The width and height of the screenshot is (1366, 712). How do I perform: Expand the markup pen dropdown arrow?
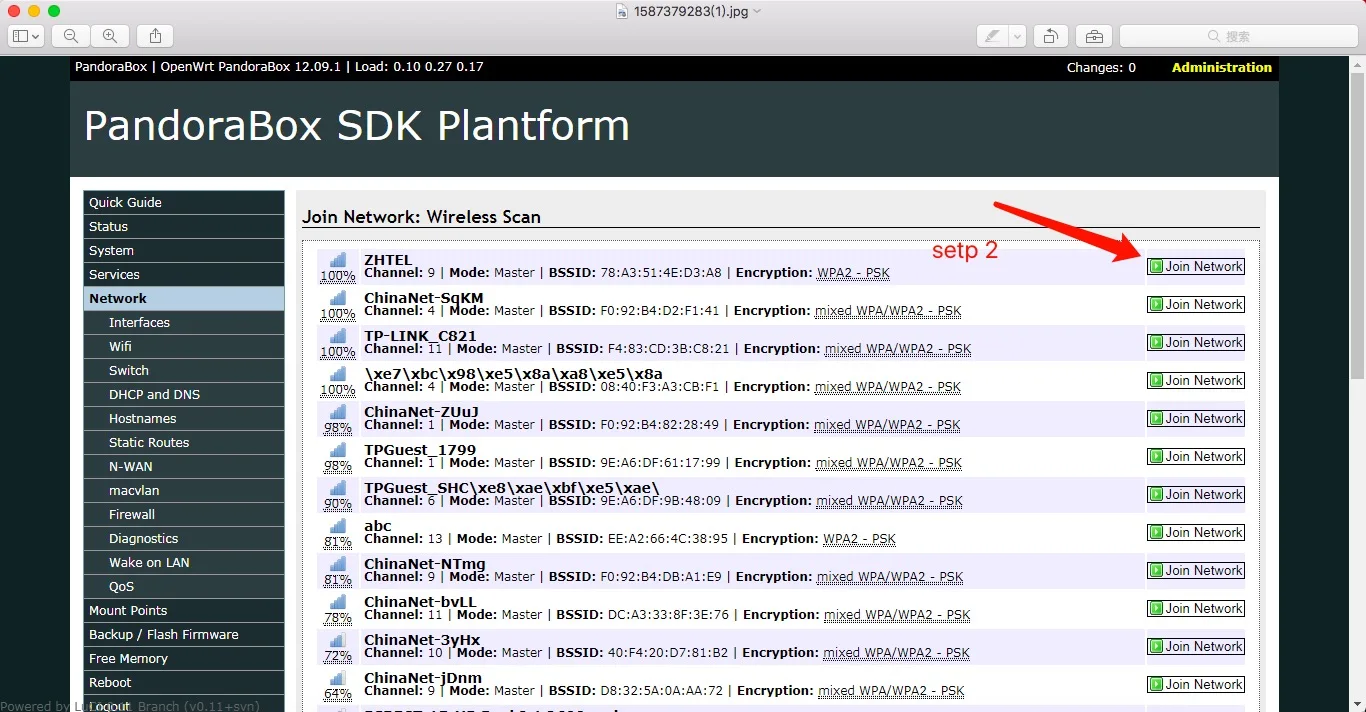(x=1018, y=36)
